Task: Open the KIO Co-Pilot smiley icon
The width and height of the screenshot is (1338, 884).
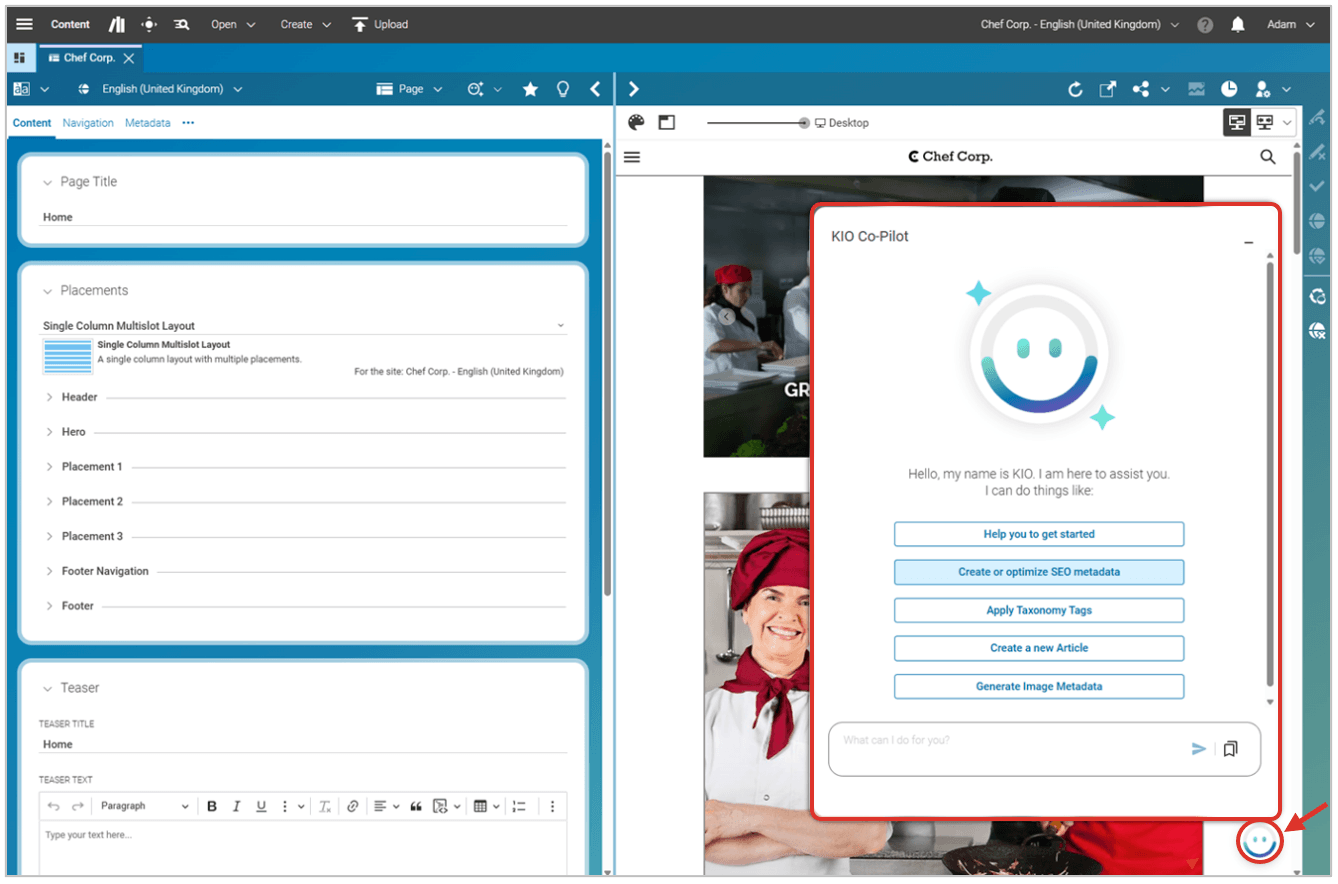Action: 1259,842
